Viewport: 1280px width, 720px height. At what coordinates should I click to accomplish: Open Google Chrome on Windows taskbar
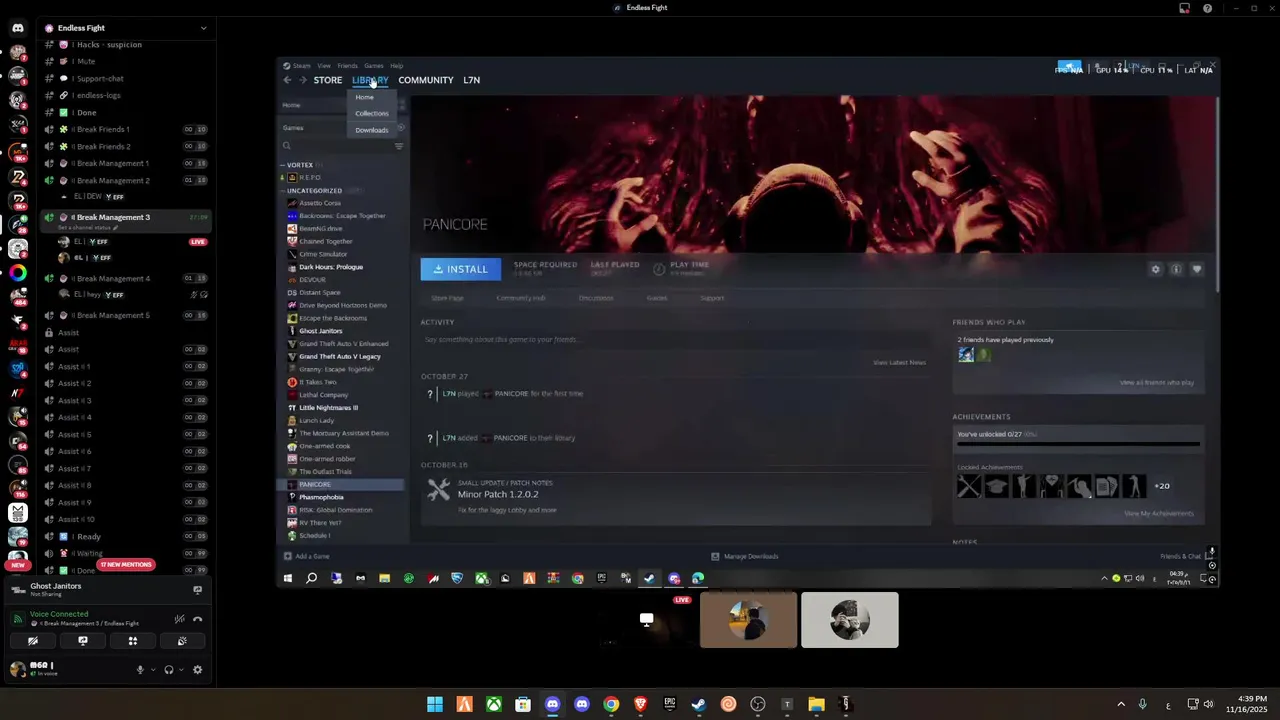click(x=611, y=704)
